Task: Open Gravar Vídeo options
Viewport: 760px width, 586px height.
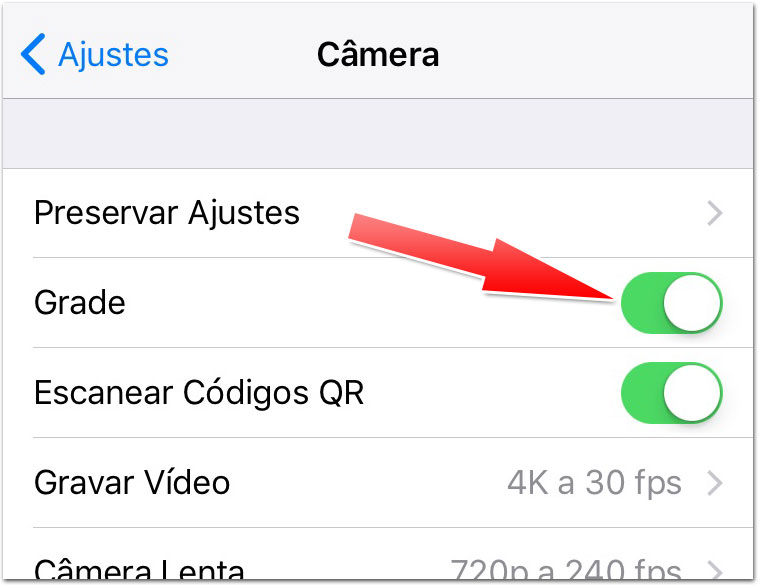Action: point(378,483)
